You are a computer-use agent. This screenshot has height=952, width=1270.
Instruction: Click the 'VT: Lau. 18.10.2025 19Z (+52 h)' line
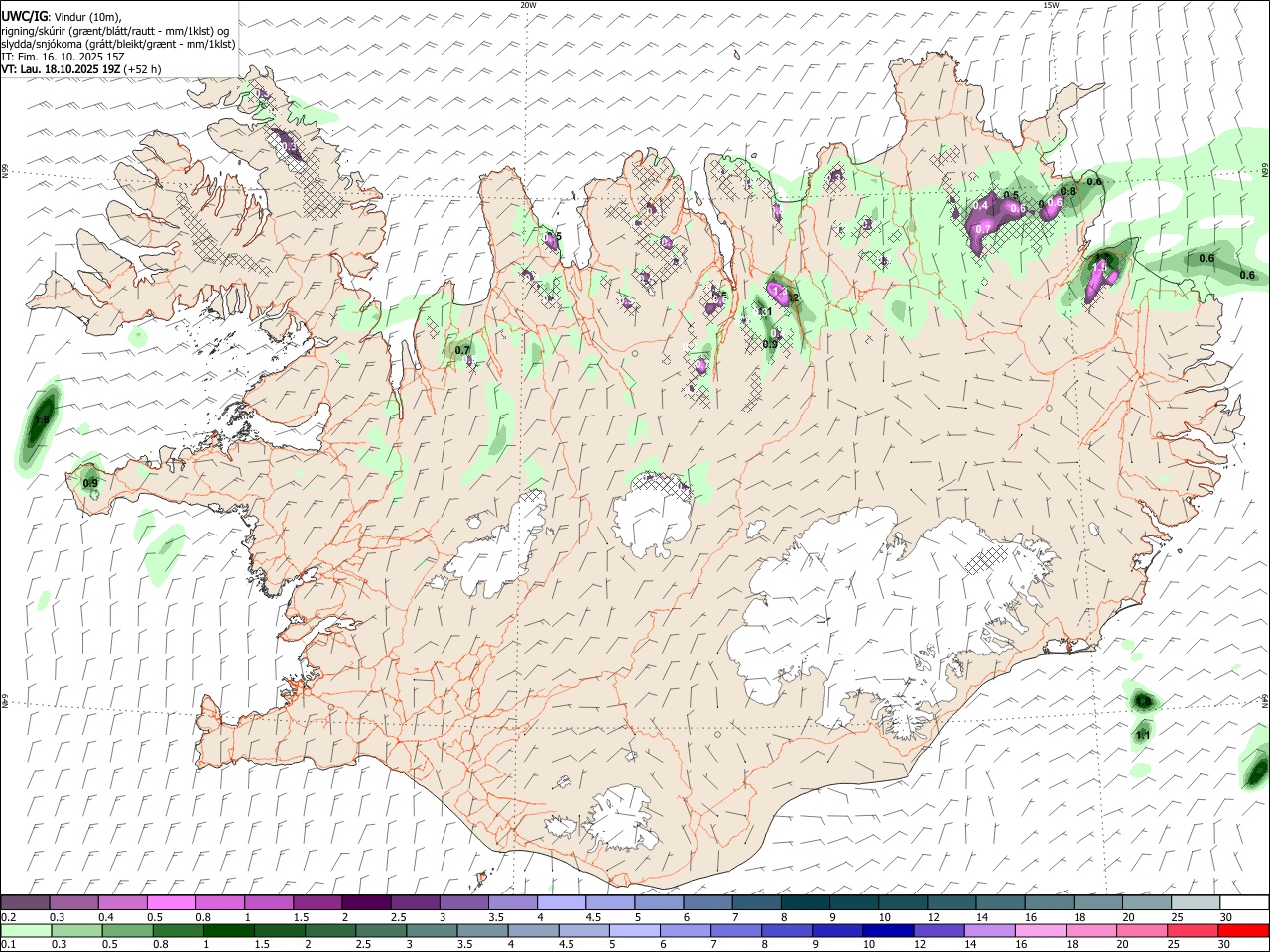pyautogui.click(x=81, y=69)
